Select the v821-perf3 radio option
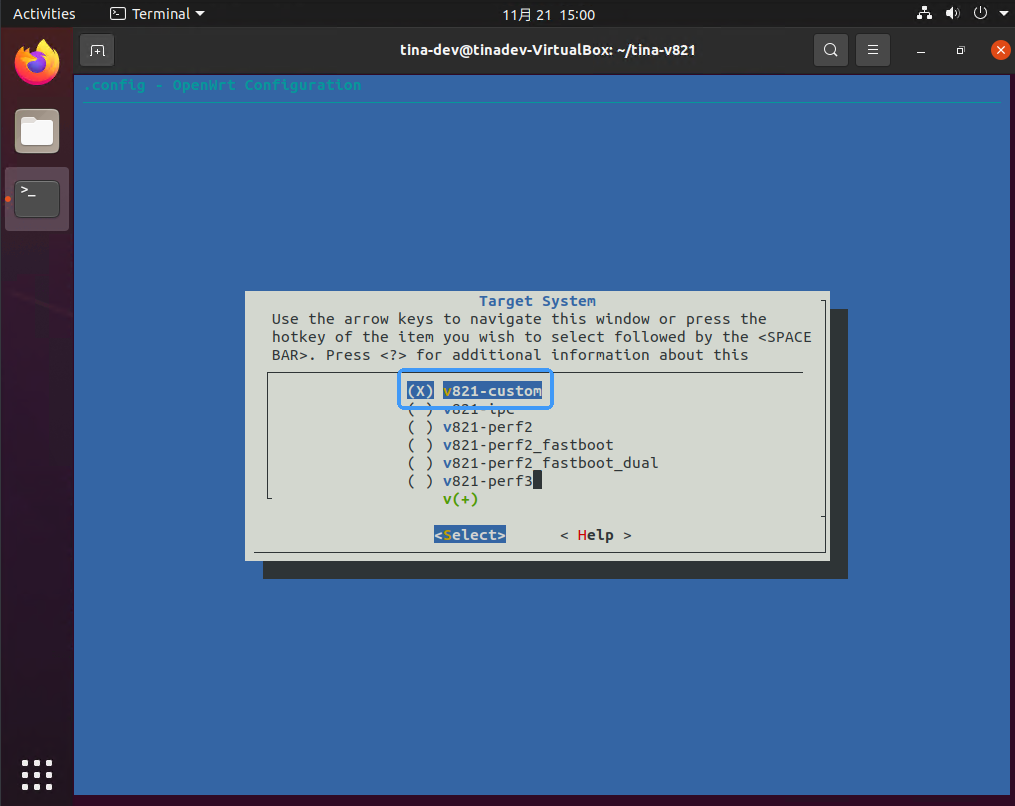This screenshot has height=806, width=1015. (x=487, y=481)
